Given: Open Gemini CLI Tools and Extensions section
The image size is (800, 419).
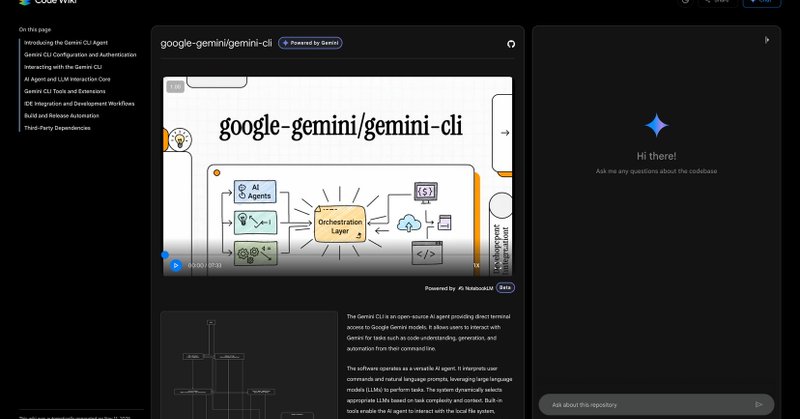Looking at the screenshot, I should 65,91.
